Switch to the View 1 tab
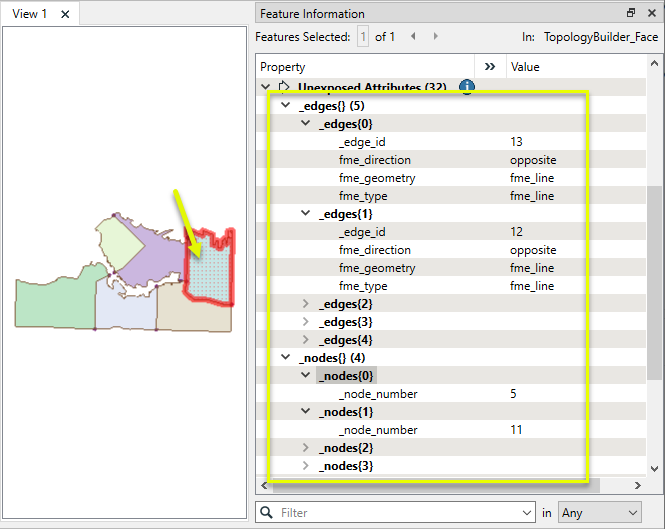 click(29, 14)
